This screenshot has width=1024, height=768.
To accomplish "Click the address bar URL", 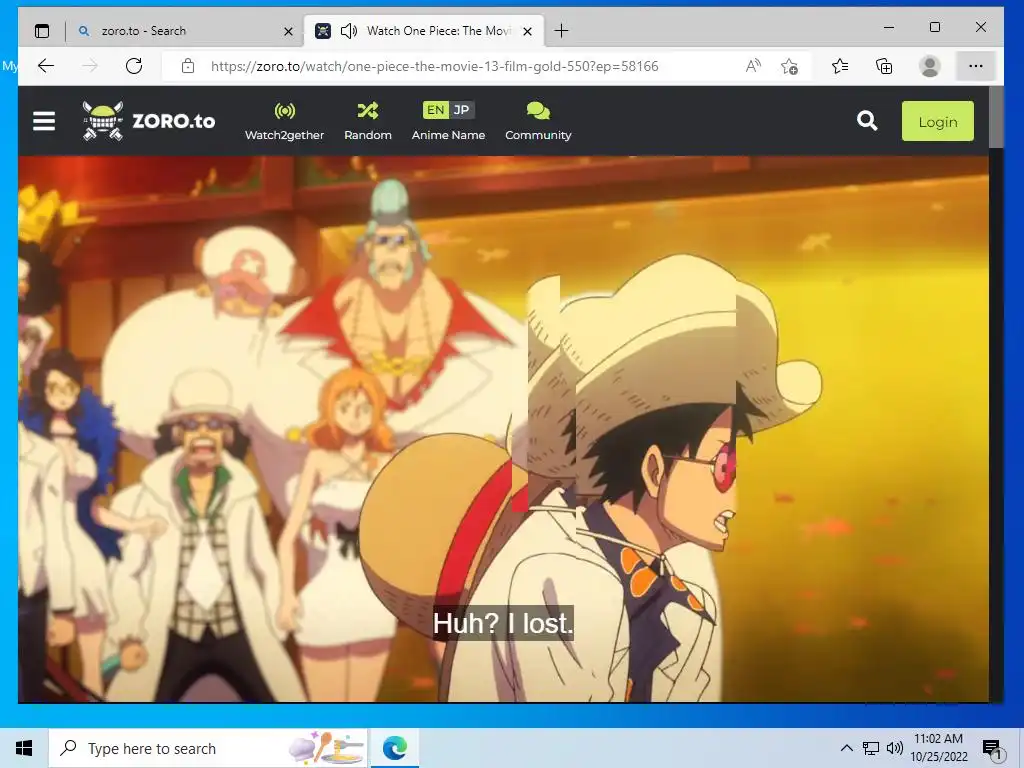I will tap(434, 66).
